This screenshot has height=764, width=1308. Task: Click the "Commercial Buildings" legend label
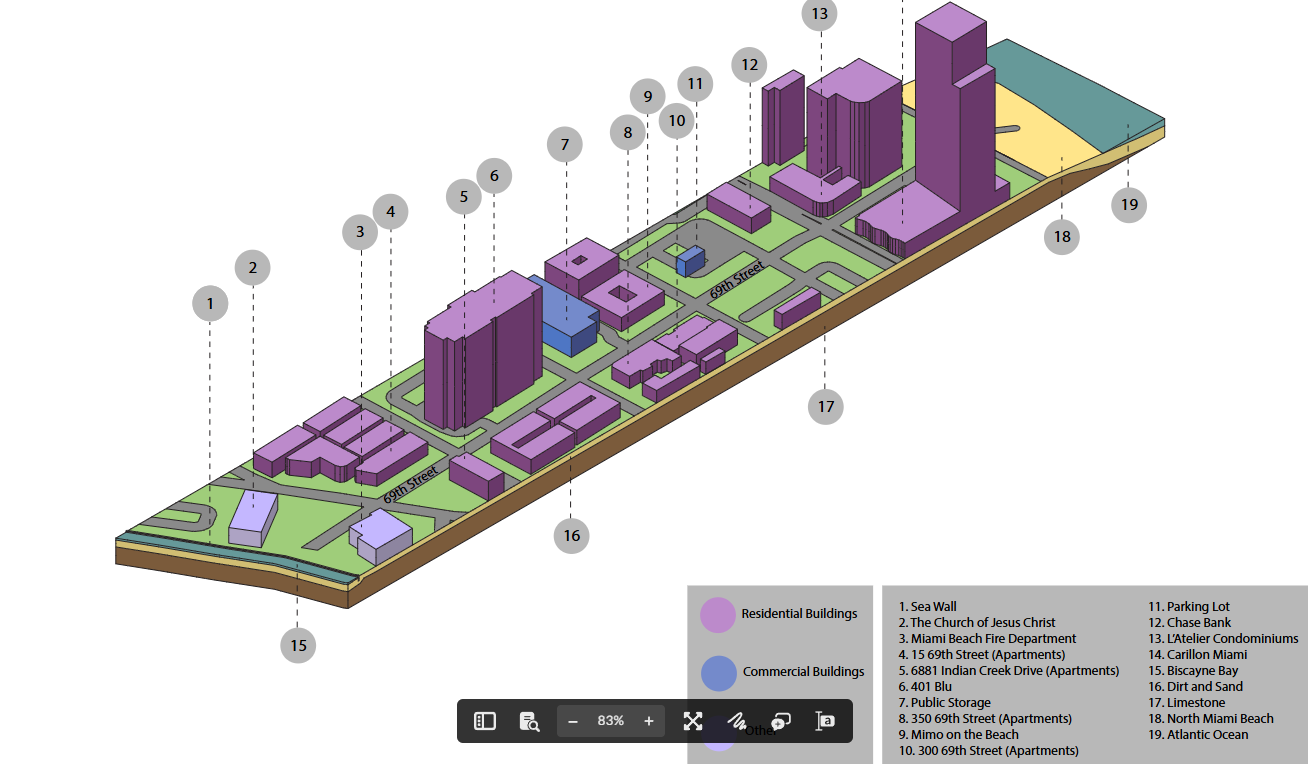[804, 672]
